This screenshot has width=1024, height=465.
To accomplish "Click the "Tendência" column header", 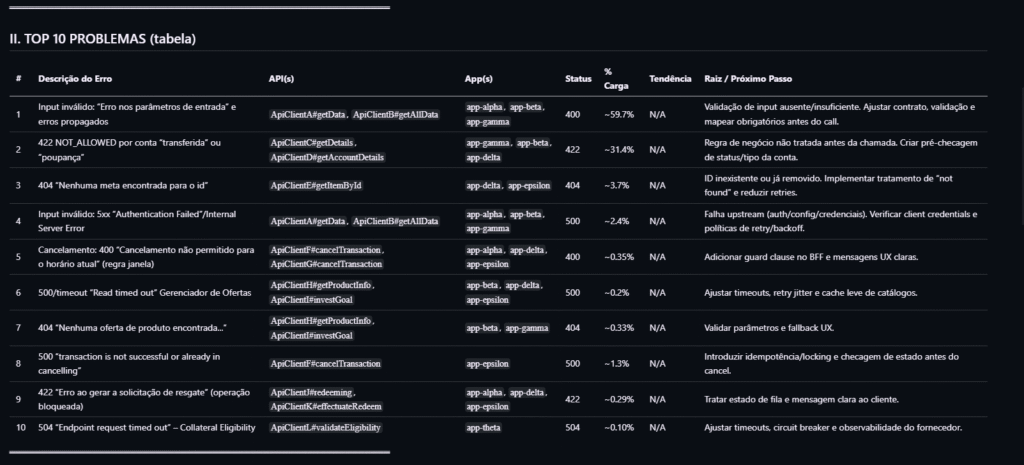I will click(x=670, y=78).
